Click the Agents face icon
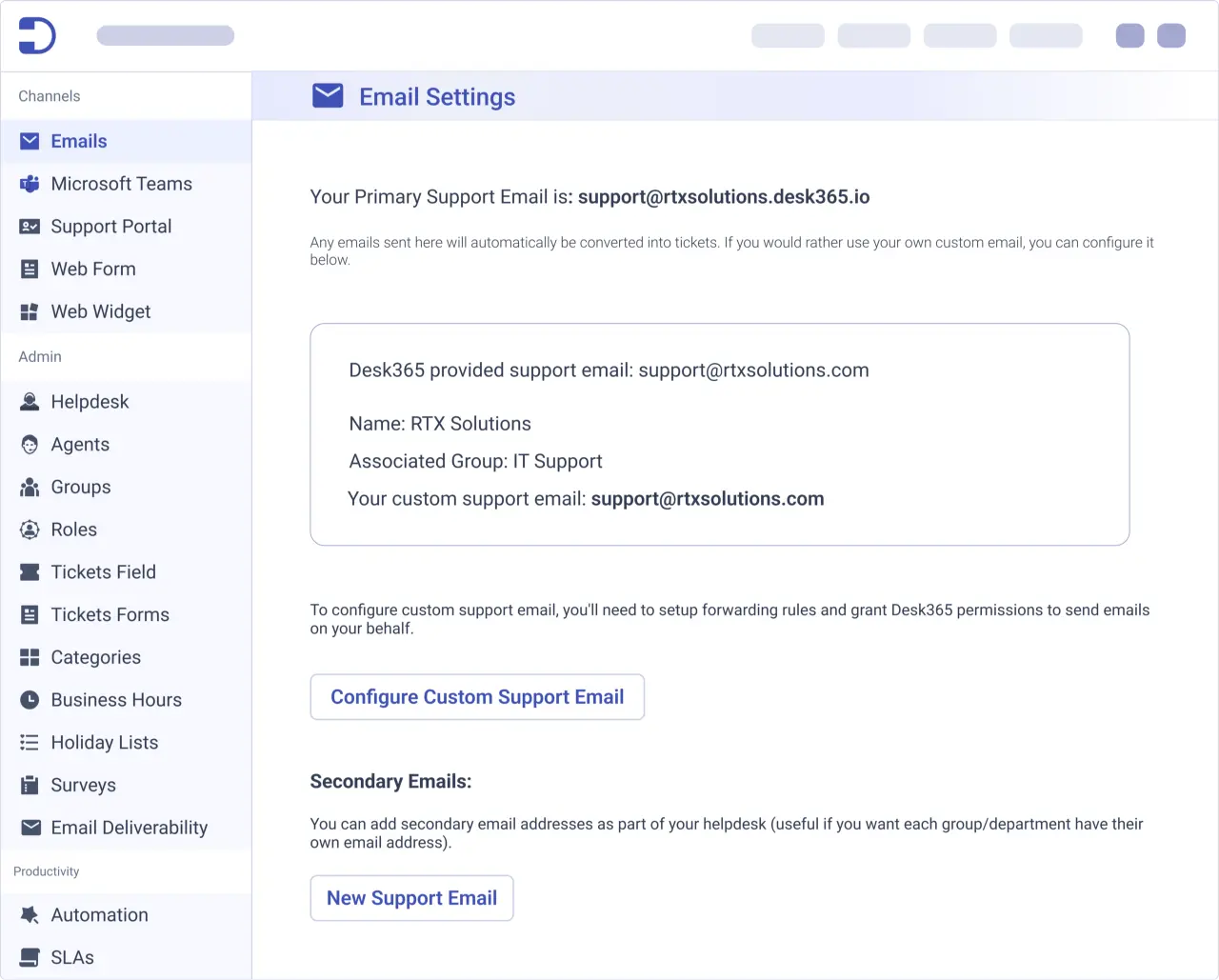1219x980 pixels. (30, 445)
